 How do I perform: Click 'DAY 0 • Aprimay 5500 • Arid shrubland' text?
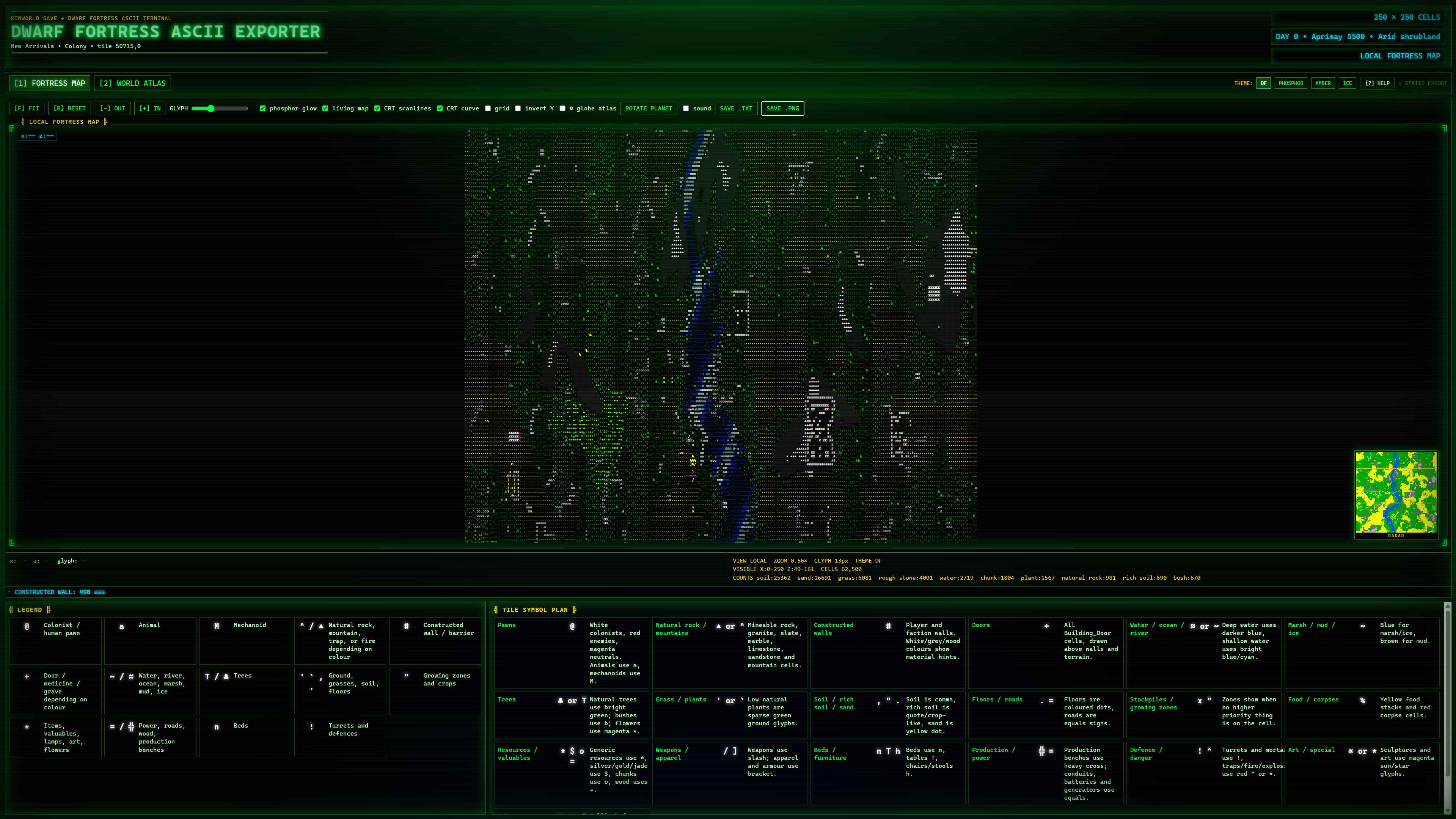[x=1358, y=37]
